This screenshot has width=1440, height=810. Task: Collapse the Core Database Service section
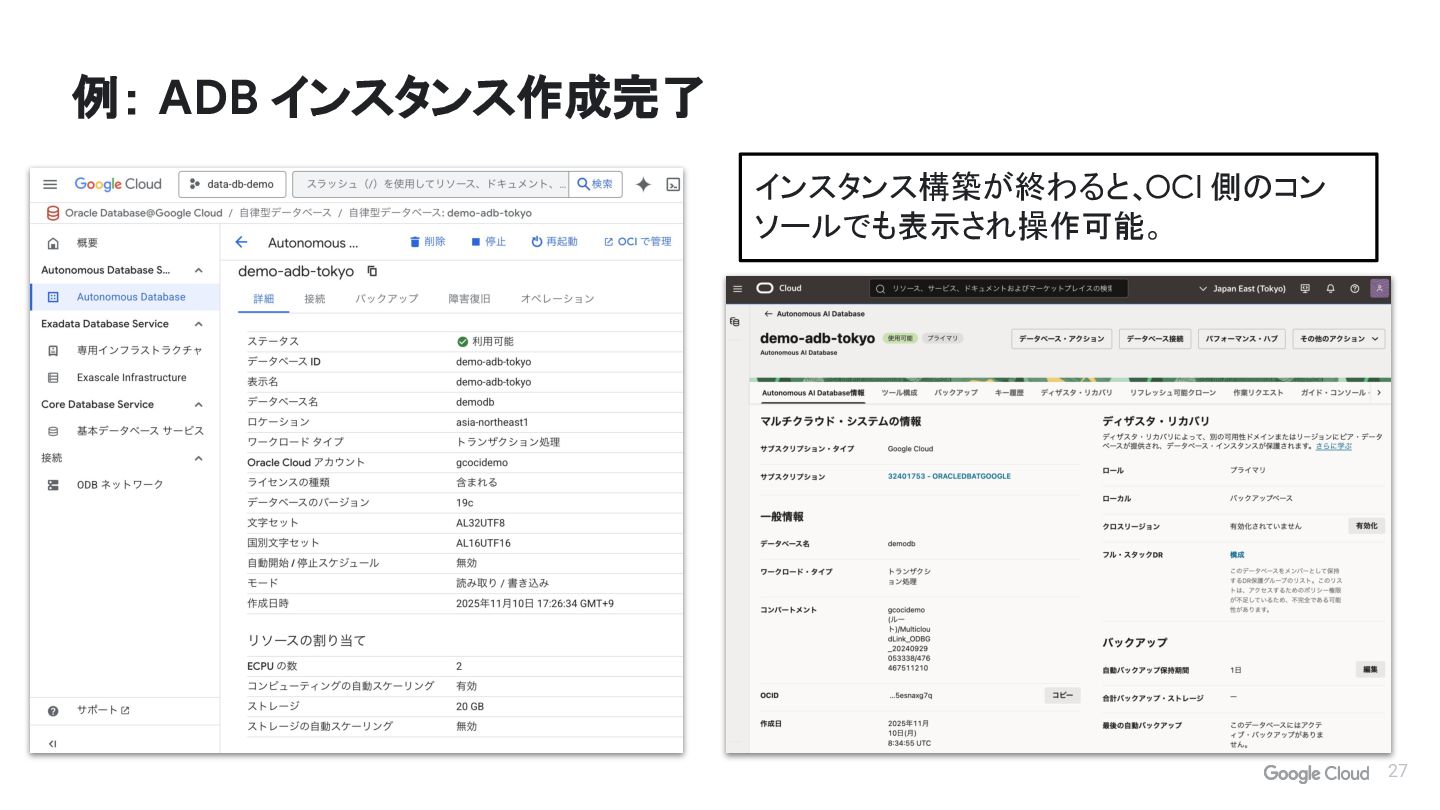(198, 405)
